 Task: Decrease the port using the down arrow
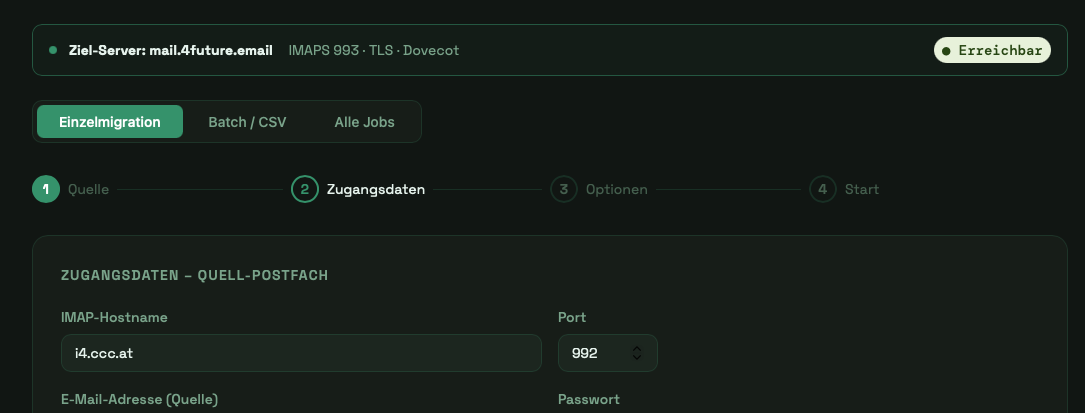coord(637,358)
